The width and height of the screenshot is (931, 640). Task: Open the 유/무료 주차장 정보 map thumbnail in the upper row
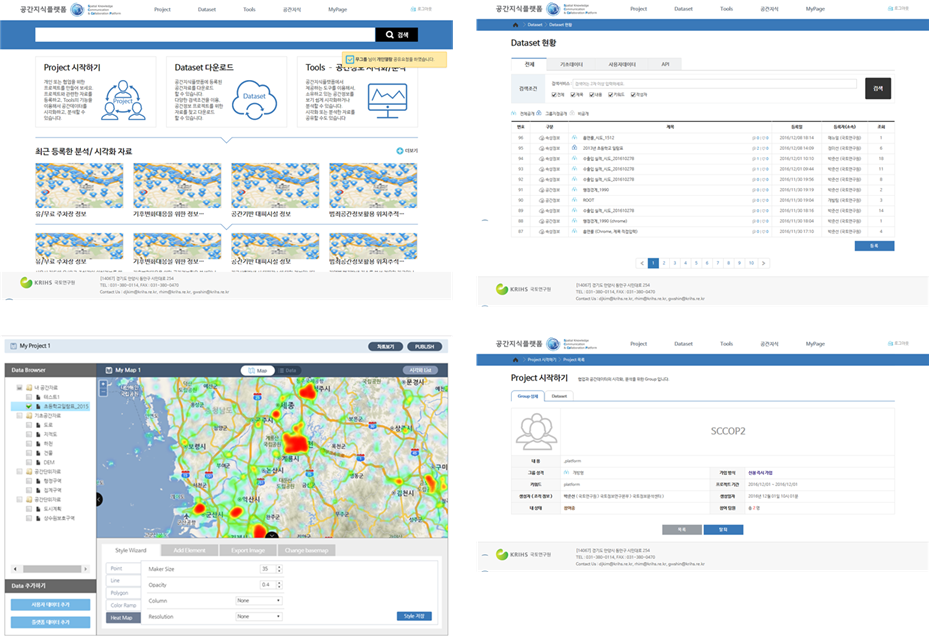coord(79,186)
